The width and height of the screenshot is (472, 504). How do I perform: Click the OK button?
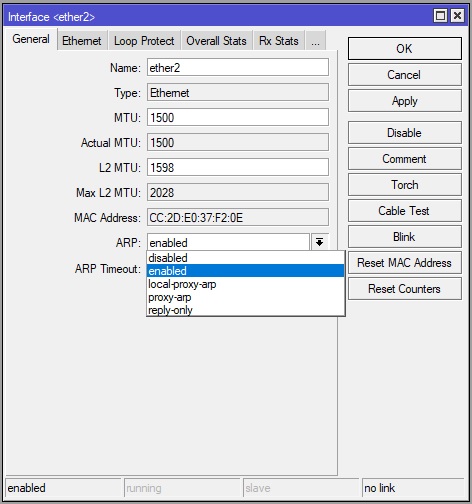(405, 49)
